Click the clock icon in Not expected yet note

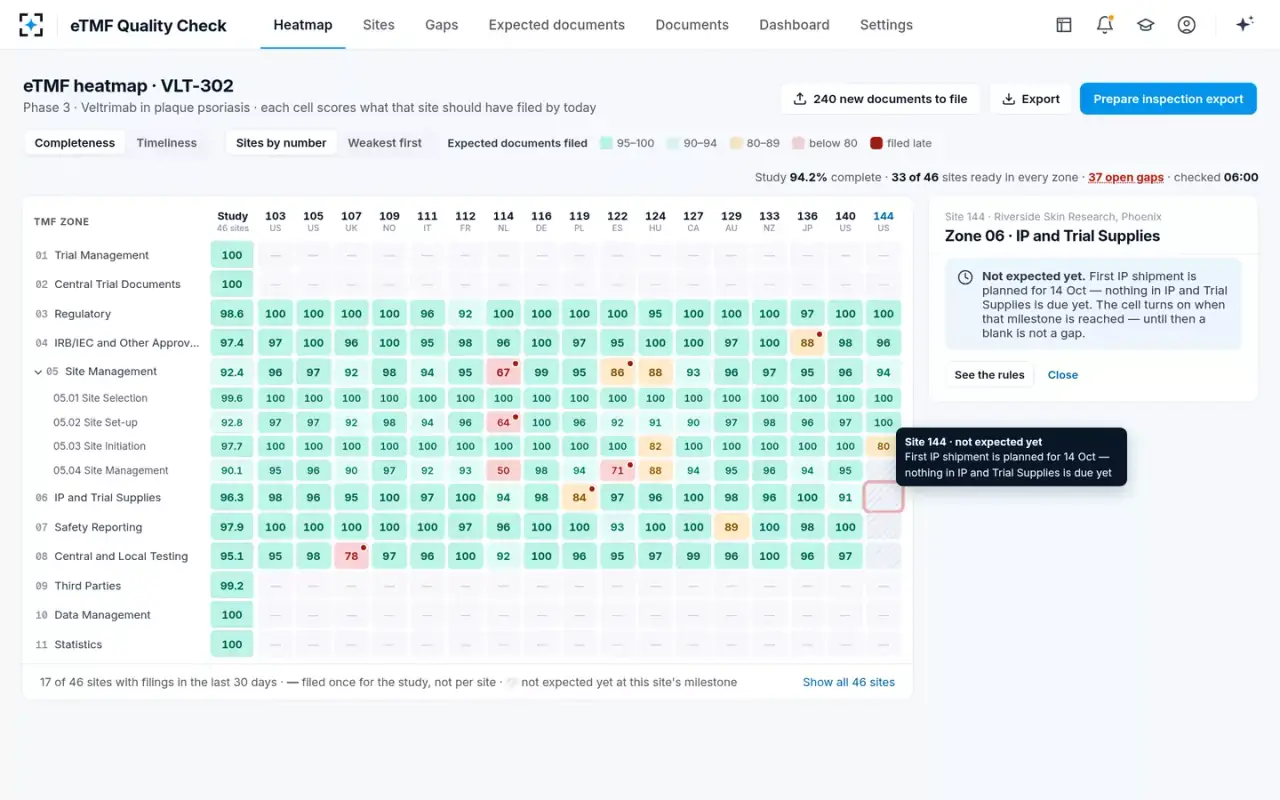[965, 277]
